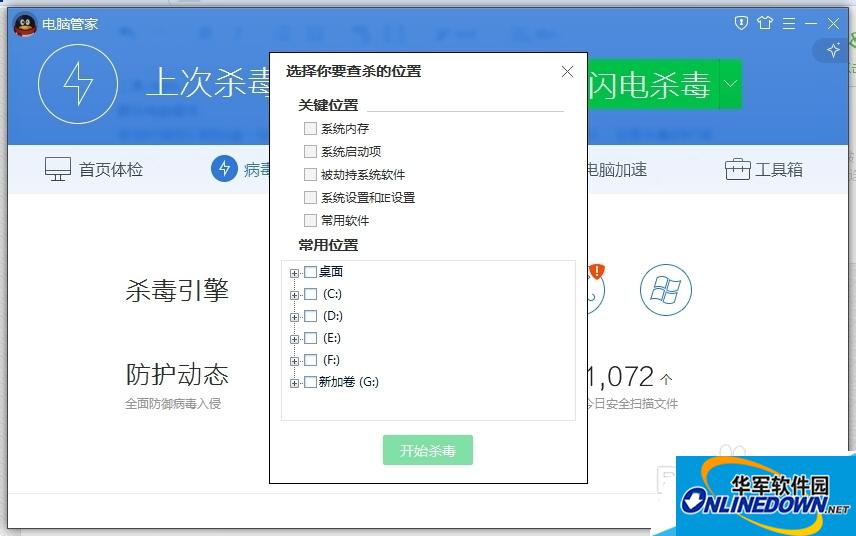Tick the 常用软件 checkbox

(x=310, y=220)
